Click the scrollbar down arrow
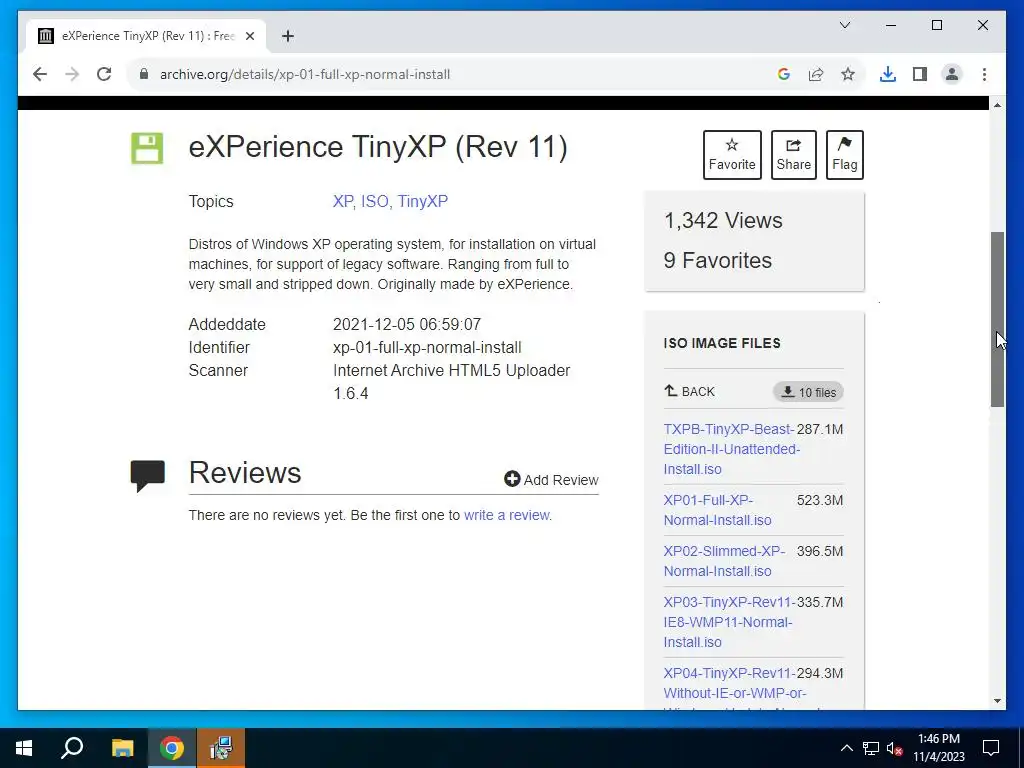This screenshot has height=768, width=1024. coord(997,701)
